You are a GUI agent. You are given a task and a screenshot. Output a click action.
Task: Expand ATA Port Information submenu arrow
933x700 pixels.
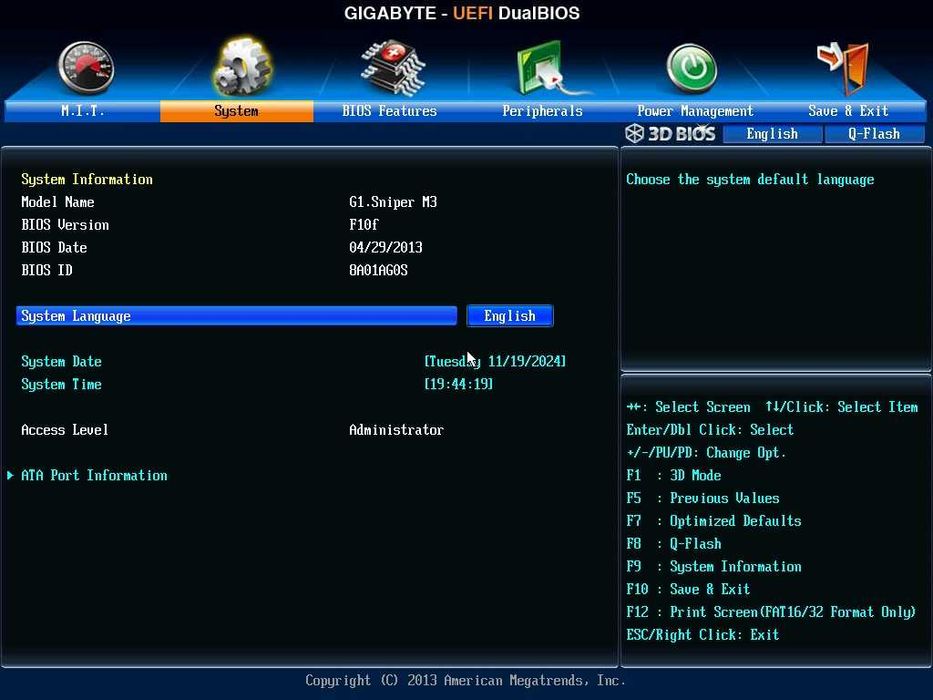coord(10,475)
